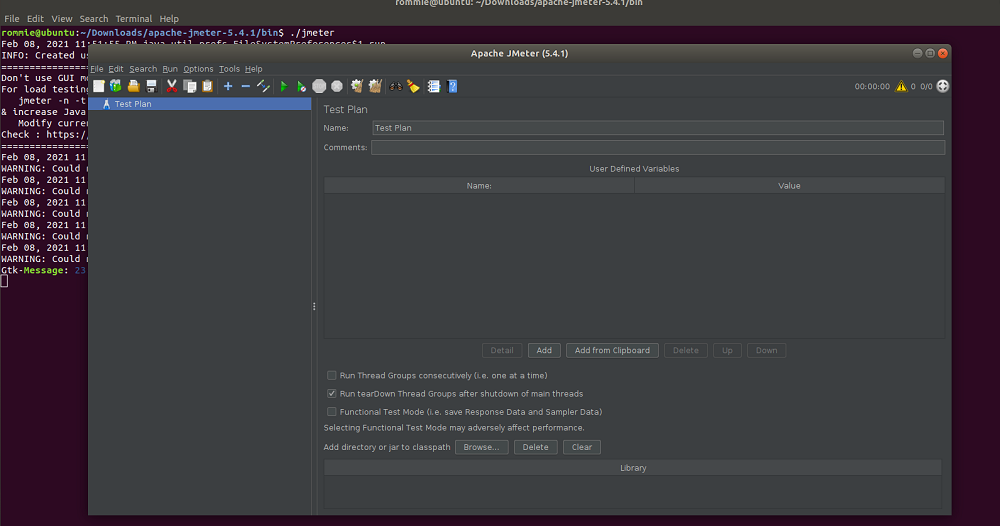Click the split pane divider handle dots
The width and height of the screenshot is (1000, 526).
click(314, 307)
